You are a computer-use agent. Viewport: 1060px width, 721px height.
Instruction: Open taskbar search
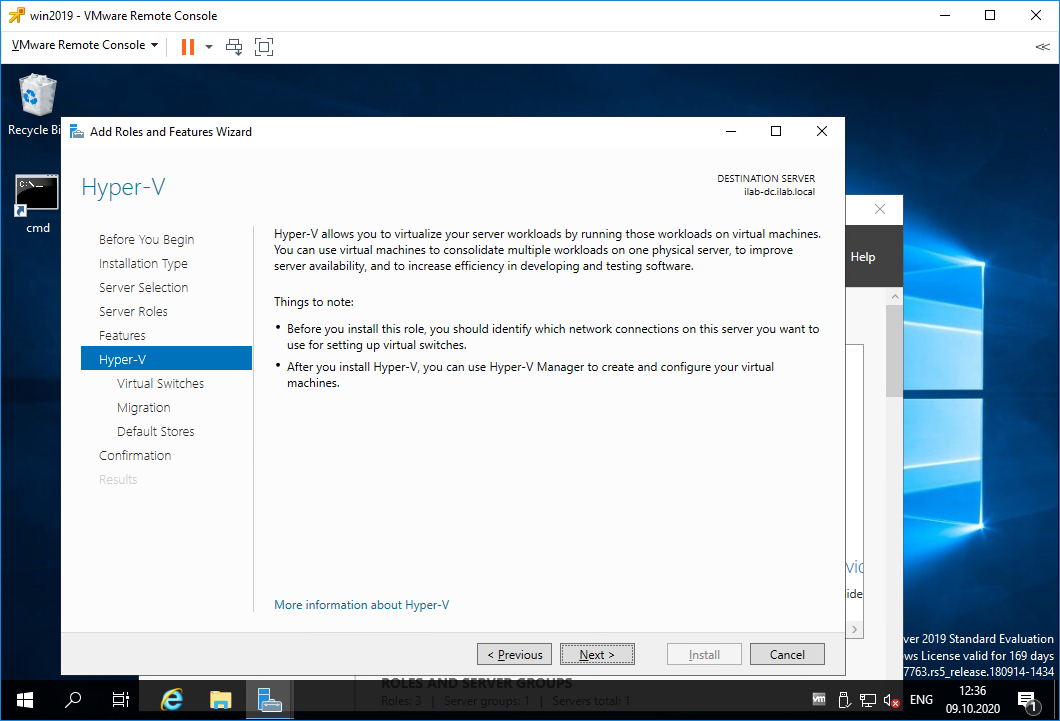[x=73, y=700]
